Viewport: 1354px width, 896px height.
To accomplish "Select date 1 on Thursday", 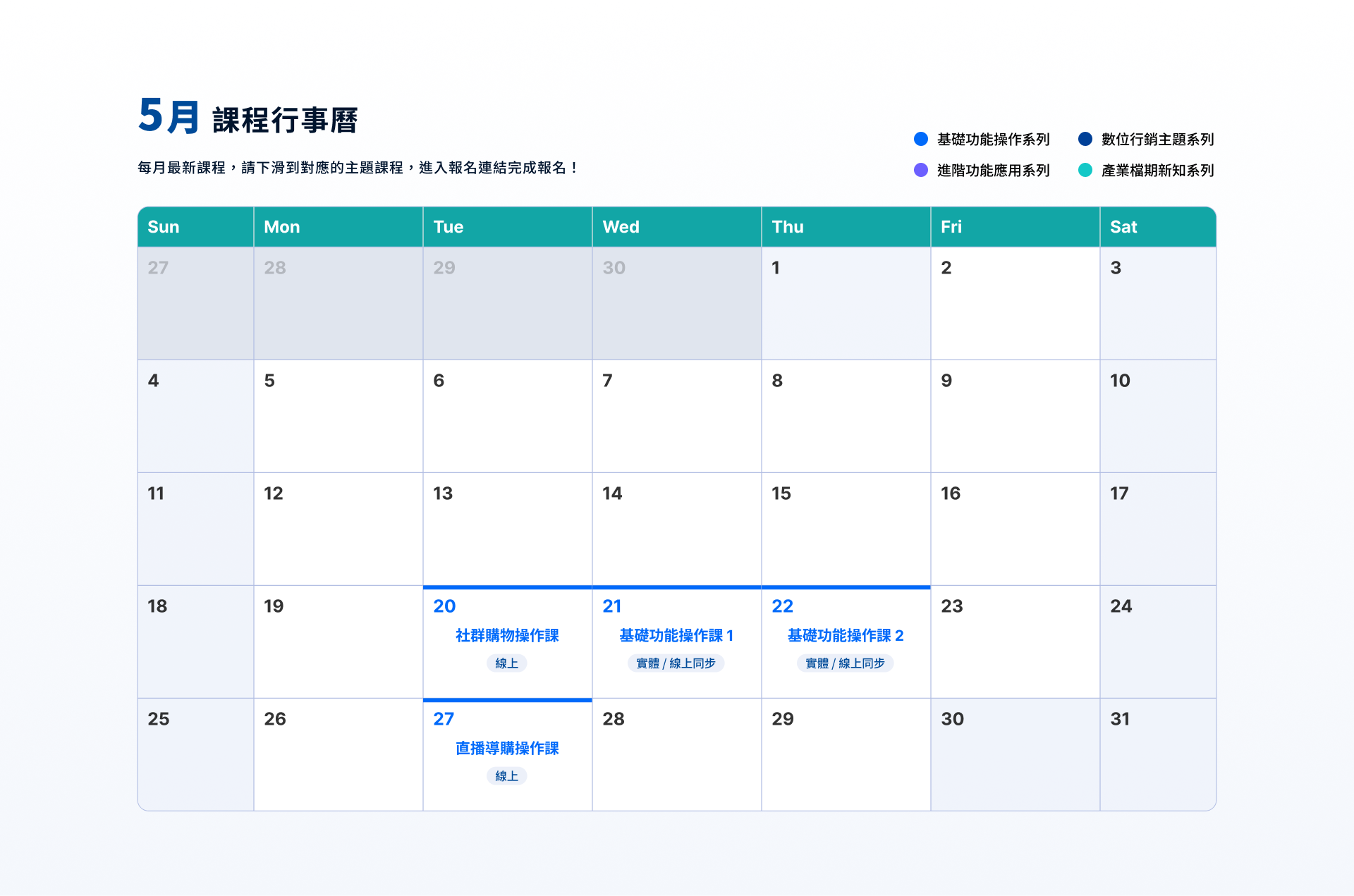I will [776, 268].
